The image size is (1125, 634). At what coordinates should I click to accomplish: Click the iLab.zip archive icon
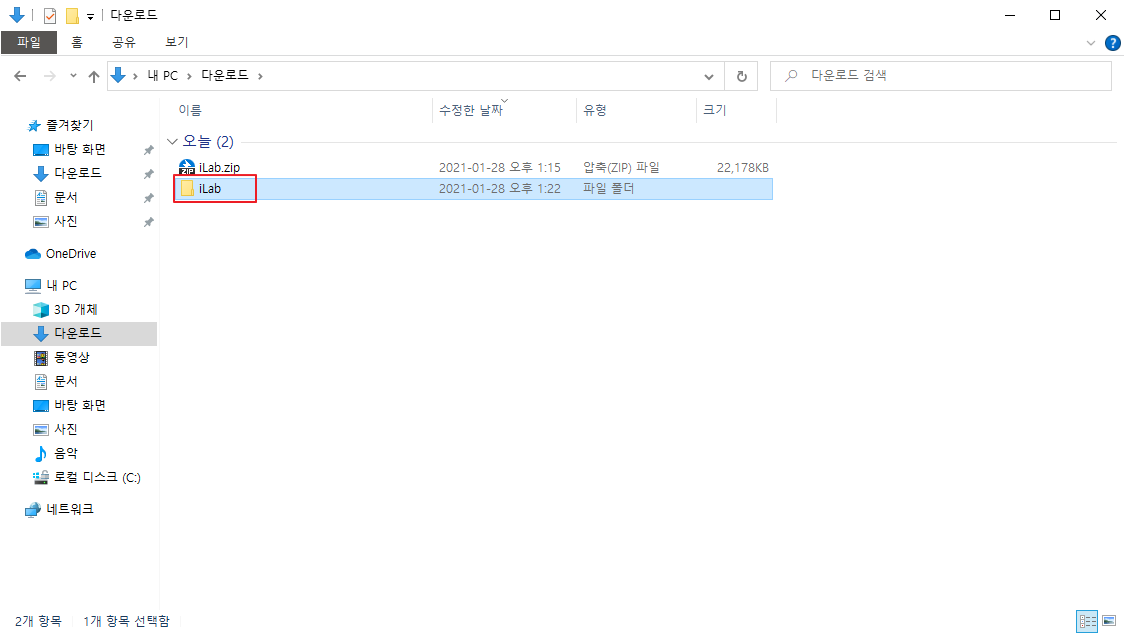(x=187, y=168)
